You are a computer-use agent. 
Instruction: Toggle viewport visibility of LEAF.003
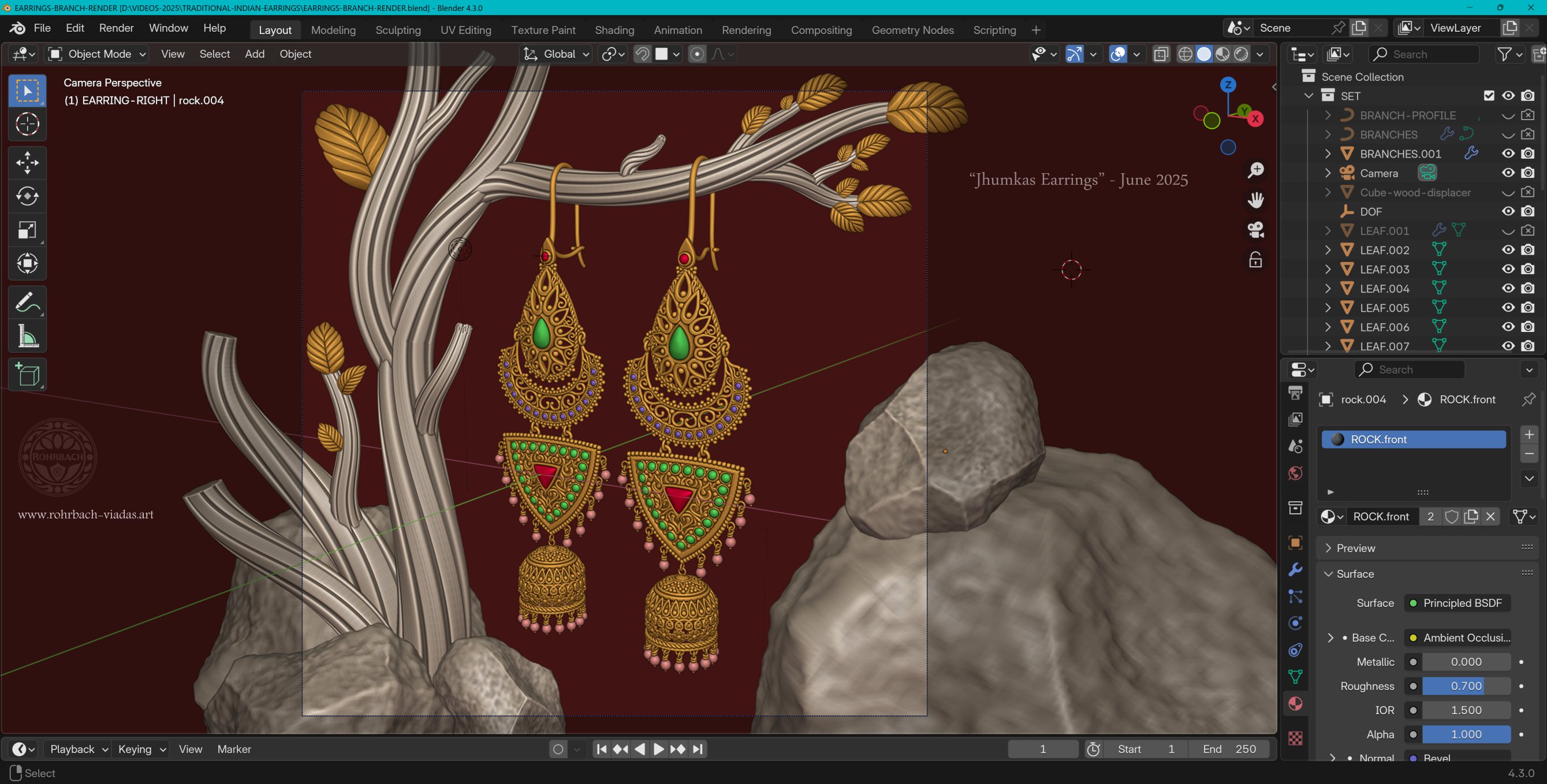[1509, 269]
